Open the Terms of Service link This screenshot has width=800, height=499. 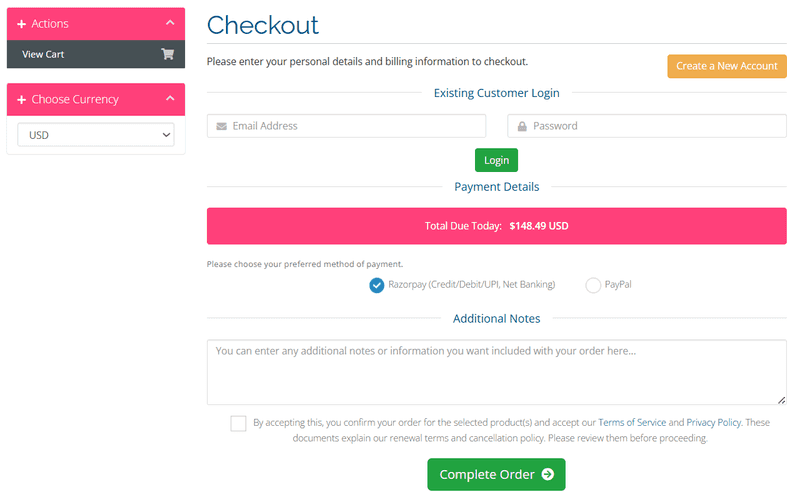tap(632, 422)
